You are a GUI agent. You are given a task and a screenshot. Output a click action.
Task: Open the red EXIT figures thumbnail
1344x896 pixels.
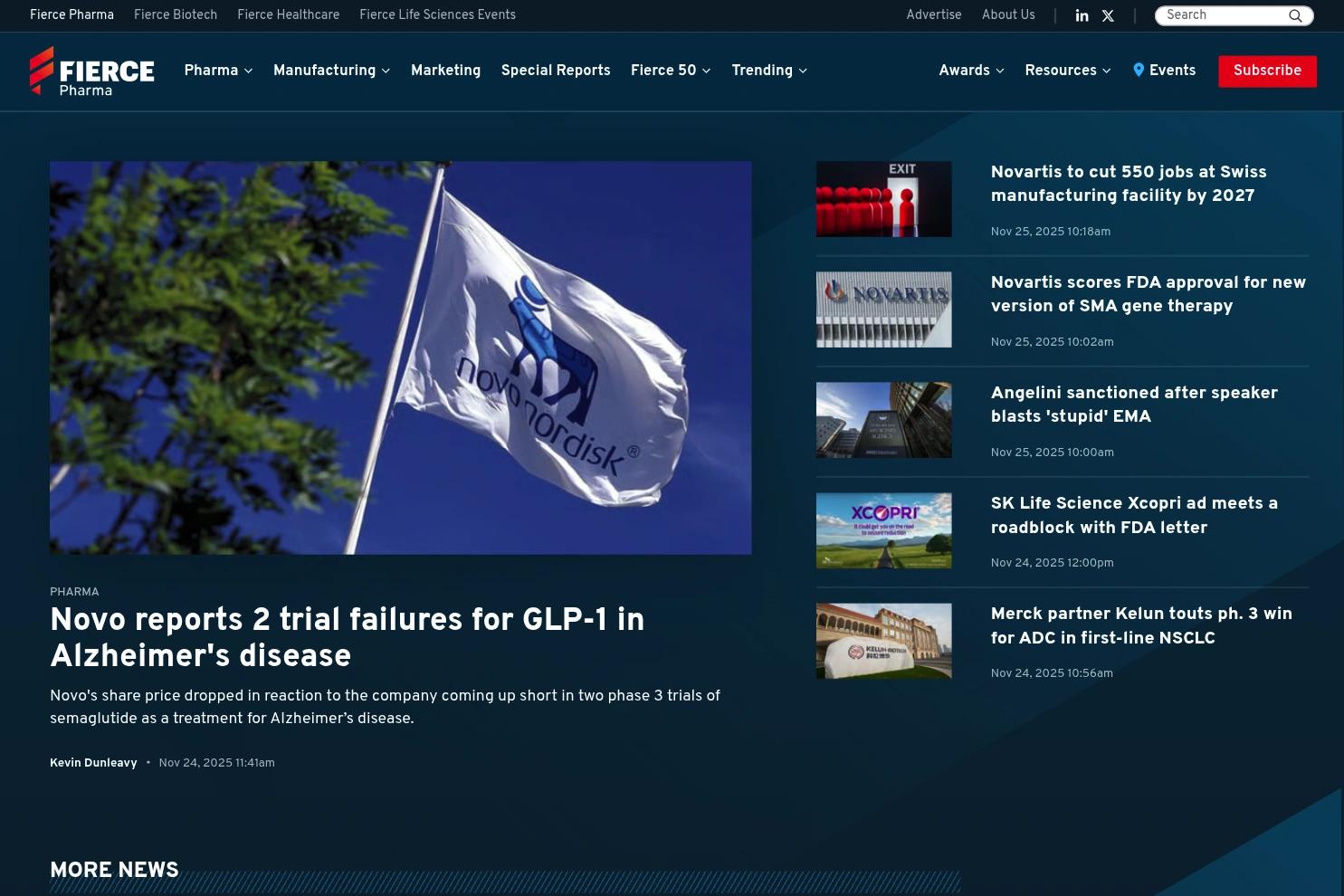883,199
